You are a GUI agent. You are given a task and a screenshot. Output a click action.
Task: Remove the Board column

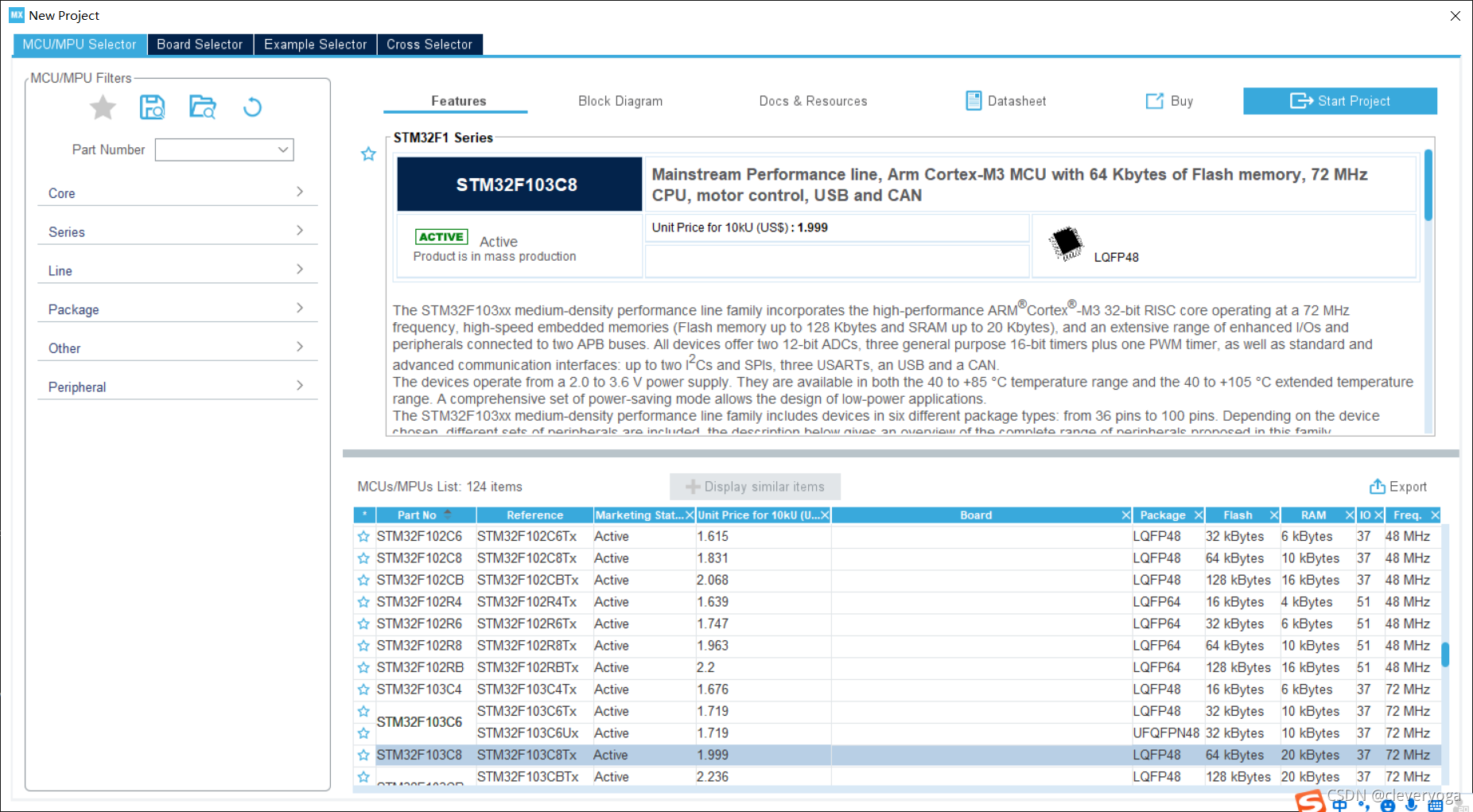[1125, 515]
